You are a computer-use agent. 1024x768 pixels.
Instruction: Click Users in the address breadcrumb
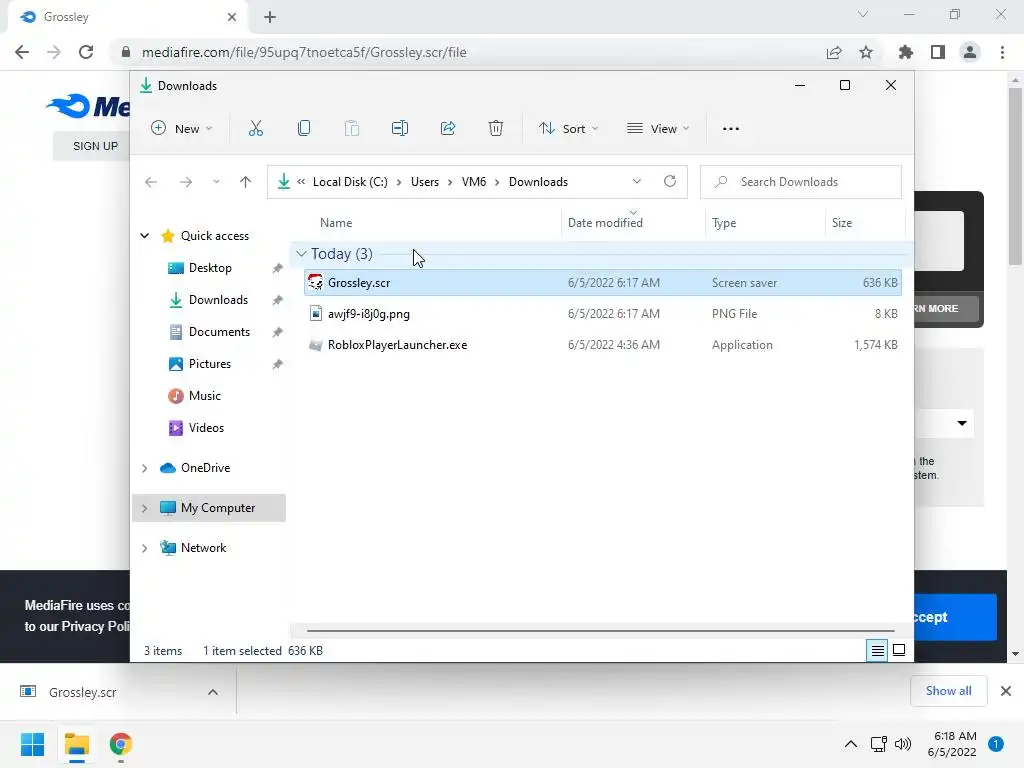click(424, 182)
